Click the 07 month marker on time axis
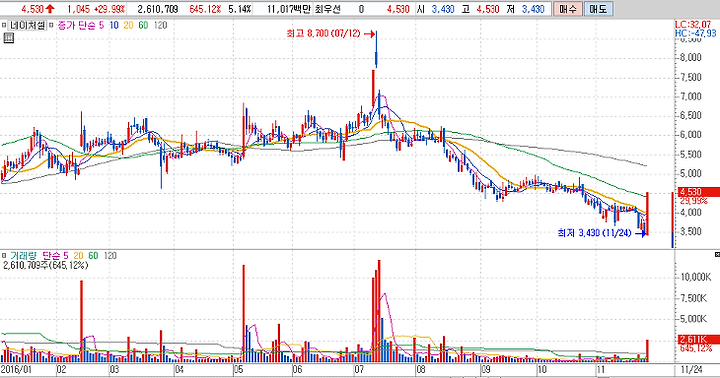The width and height of the screenshot is (720, 378). tap(359, 369)
